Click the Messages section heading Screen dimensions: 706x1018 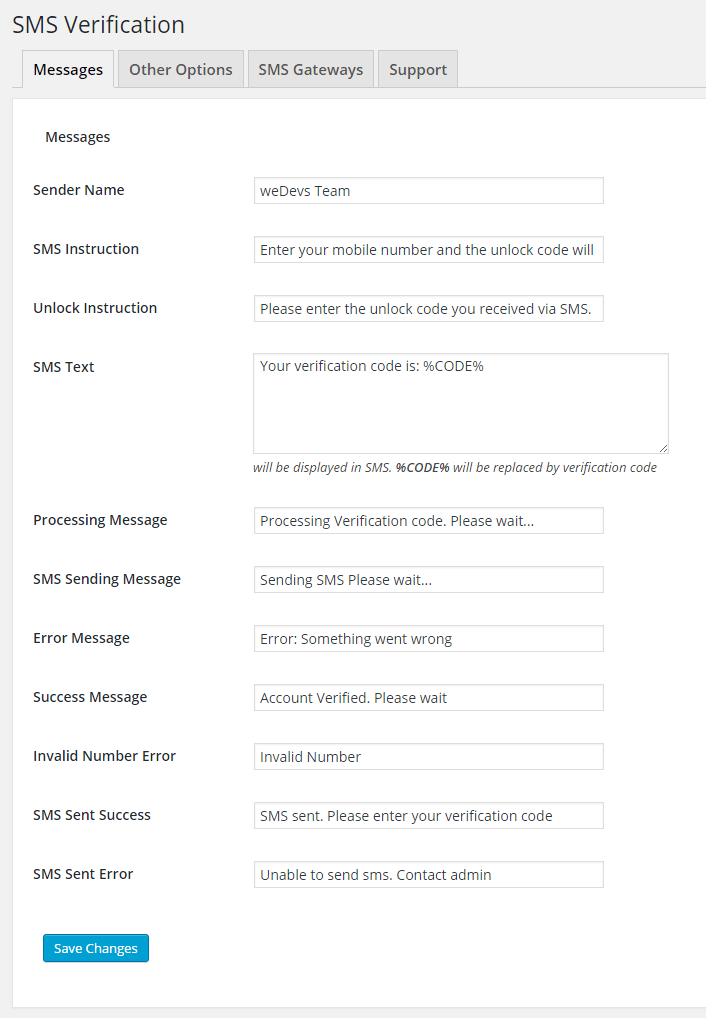tap(77, 136)
